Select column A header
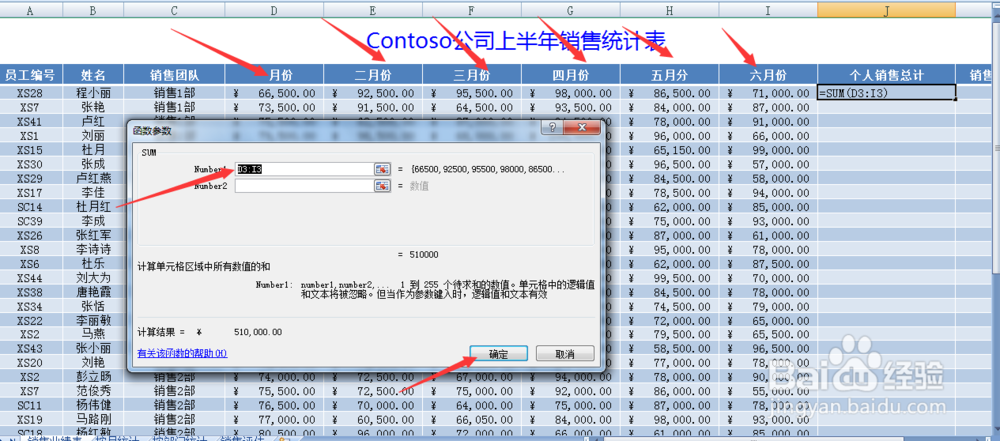Image resolution: width=1000 pixels, height=441 pixels. (x=30, y=10)
